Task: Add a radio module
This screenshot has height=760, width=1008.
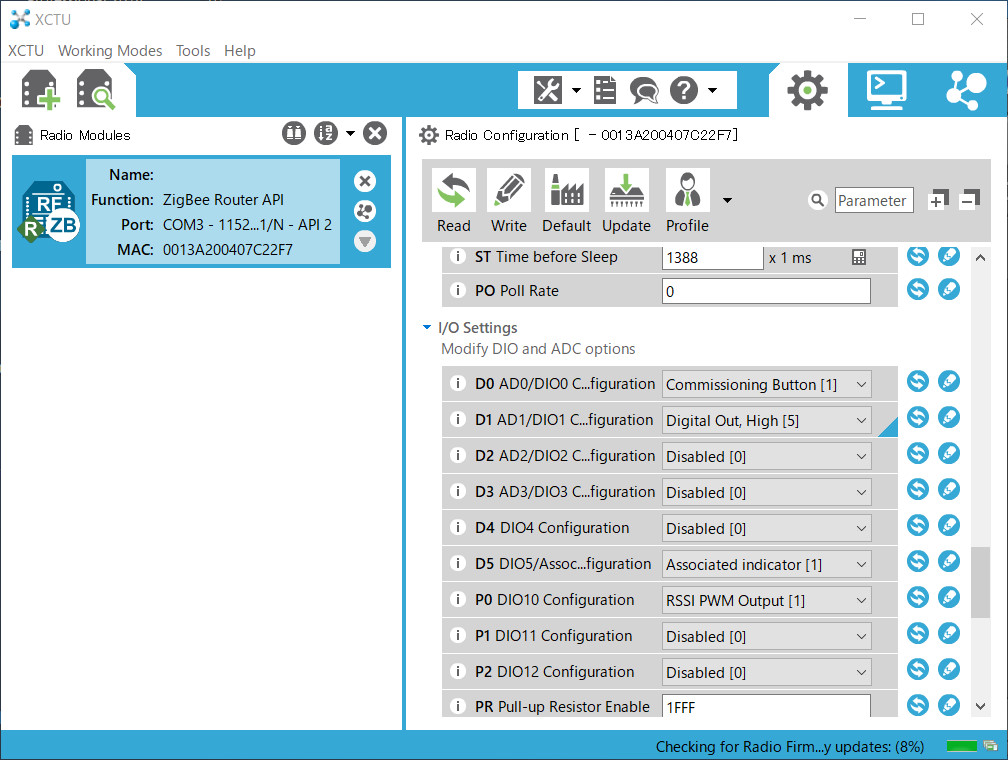Action: [40, 89]
